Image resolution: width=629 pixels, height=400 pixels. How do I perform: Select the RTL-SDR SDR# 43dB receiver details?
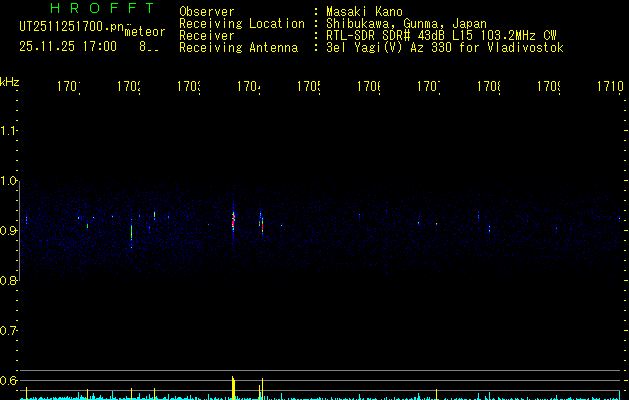(x=441, y=36)
